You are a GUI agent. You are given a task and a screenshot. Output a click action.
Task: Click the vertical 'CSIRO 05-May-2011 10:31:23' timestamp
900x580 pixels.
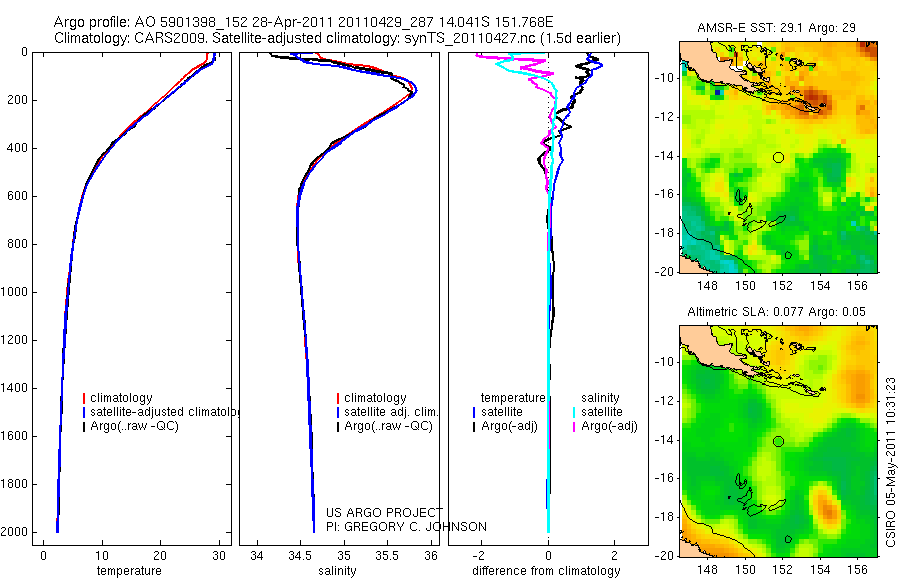[x=890, y=462]
